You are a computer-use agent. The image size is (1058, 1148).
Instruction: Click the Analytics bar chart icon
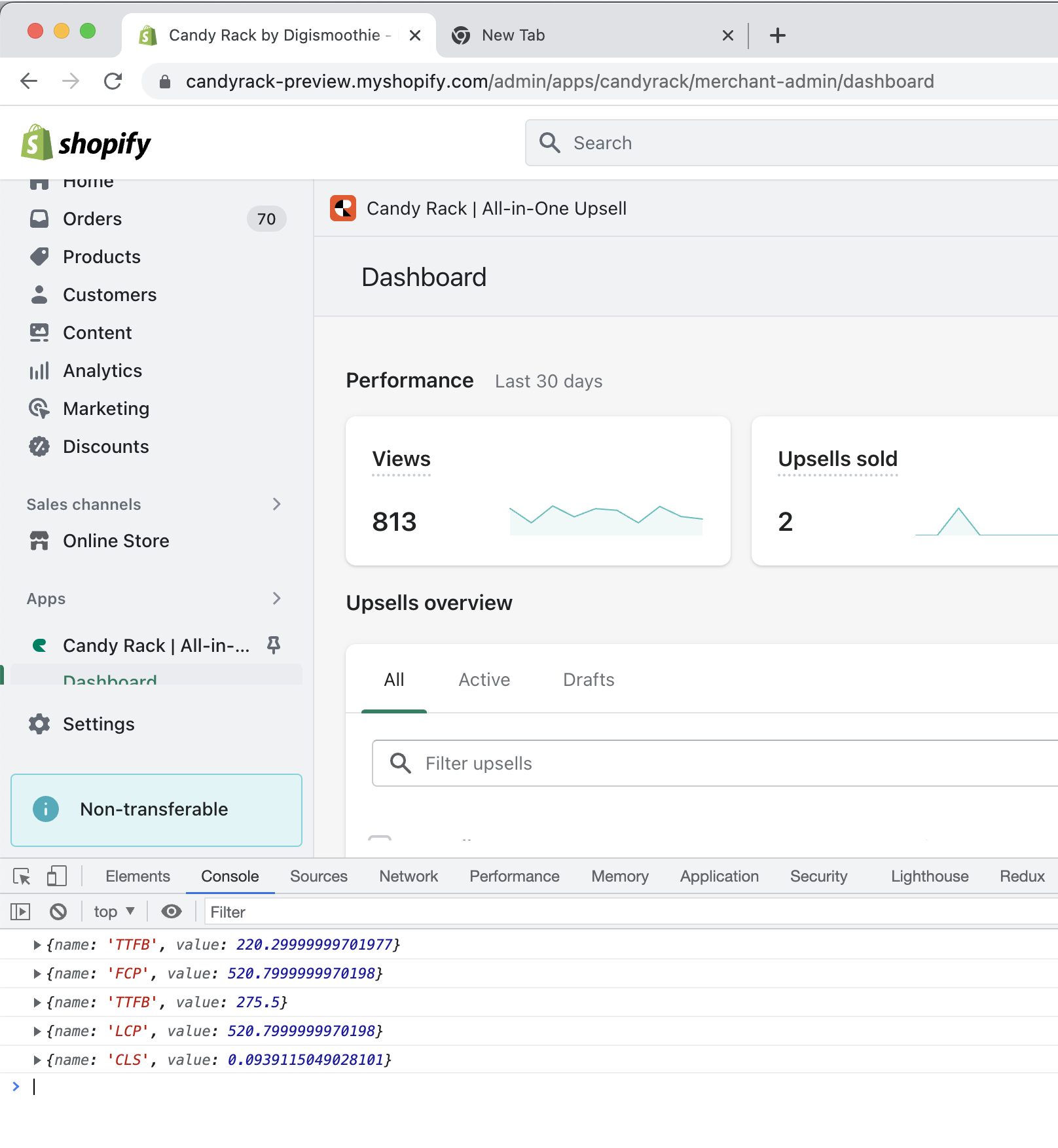(x=39, y=370)
